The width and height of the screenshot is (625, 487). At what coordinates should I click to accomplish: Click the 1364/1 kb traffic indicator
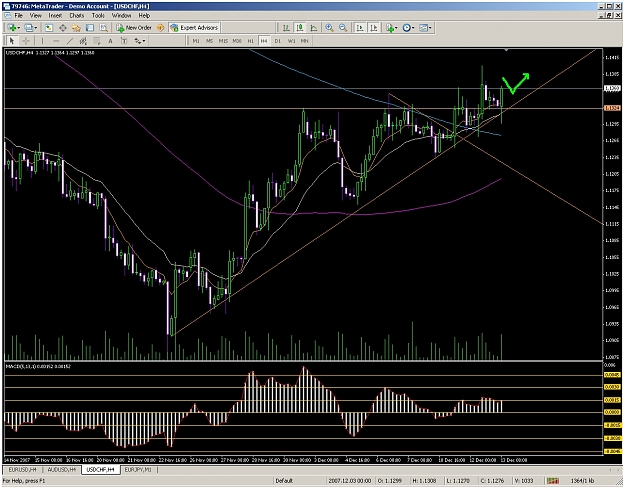pyautogui.click(x=582, y=481)
